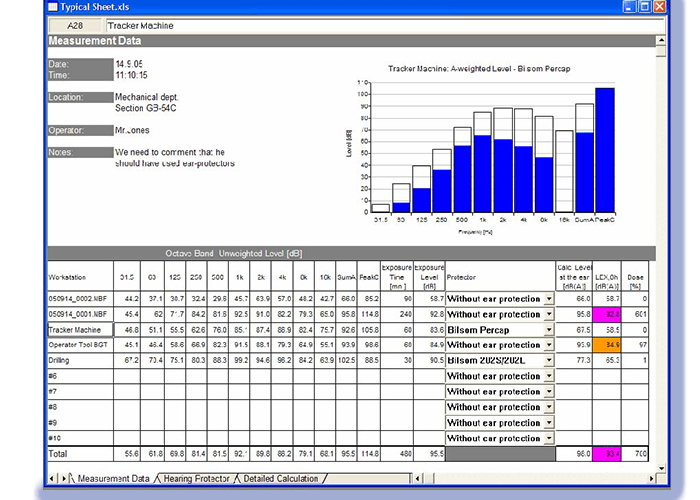Click the chart title text
The width and height of the screenshot is (700, 500).
(x=479, y=69)
